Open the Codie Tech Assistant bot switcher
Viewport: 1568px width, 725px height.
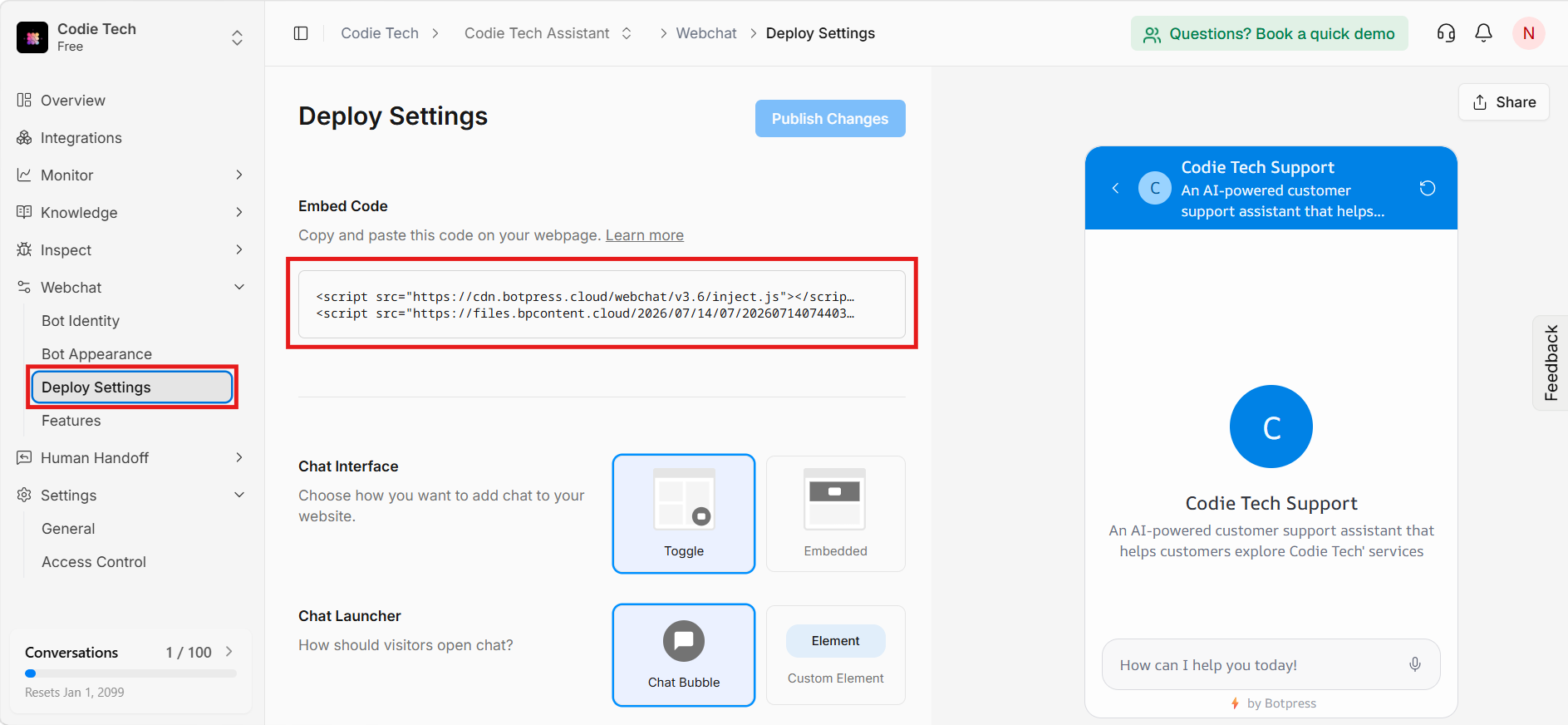627,33
